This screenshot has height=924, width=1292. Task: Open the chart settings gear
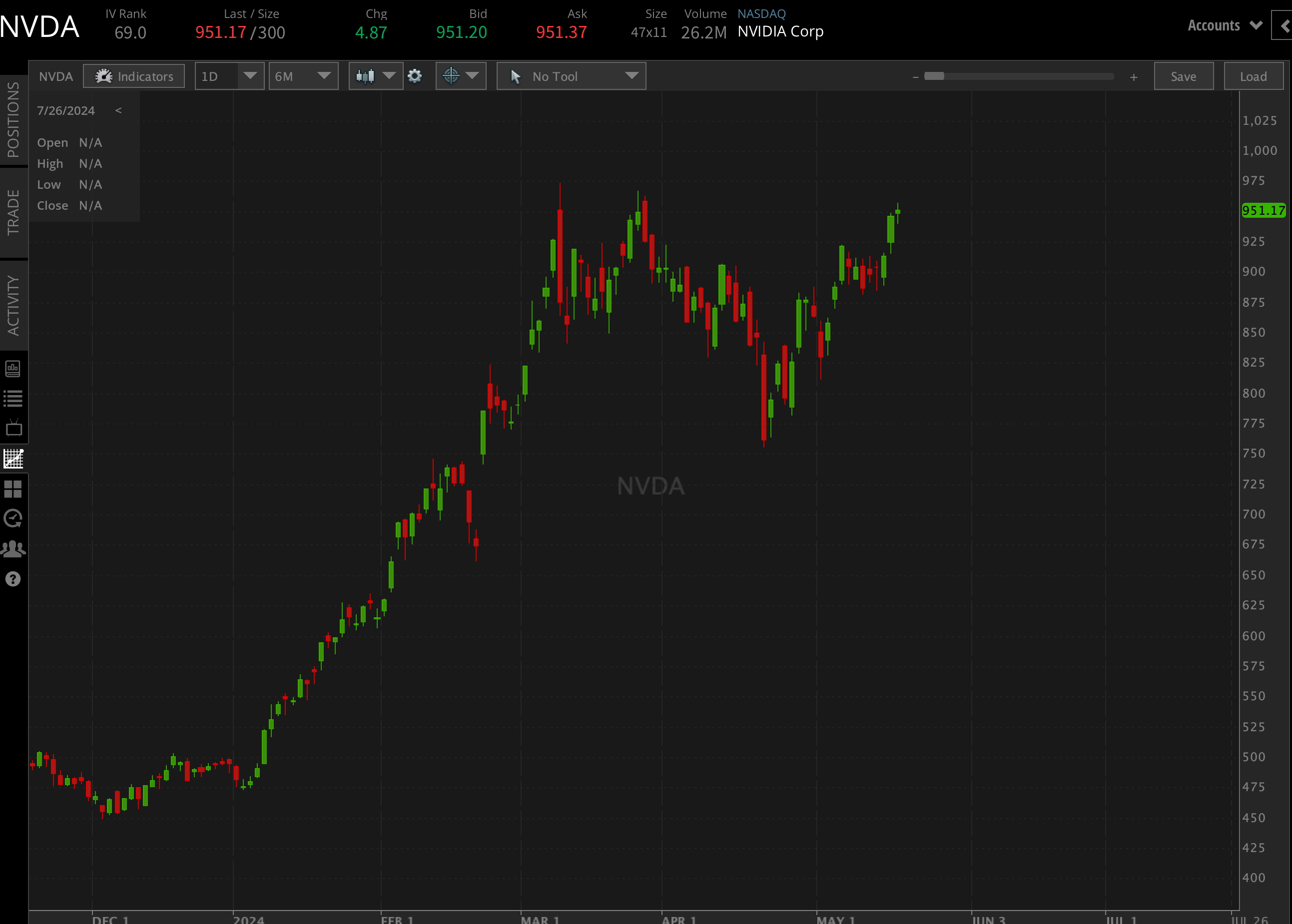(415, 76)
